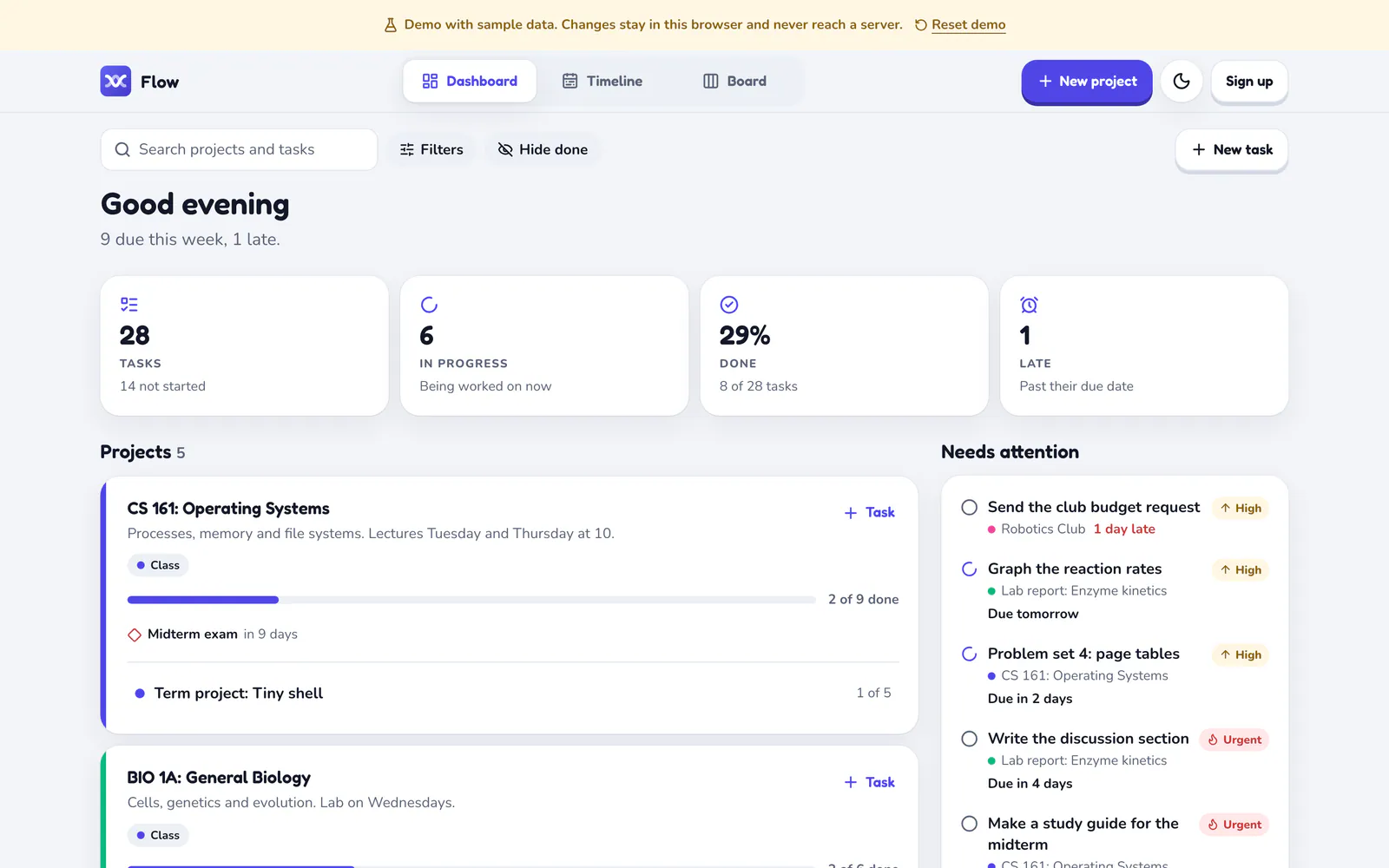
Task: Click the Reset demo link
Action: coord(969,24)
